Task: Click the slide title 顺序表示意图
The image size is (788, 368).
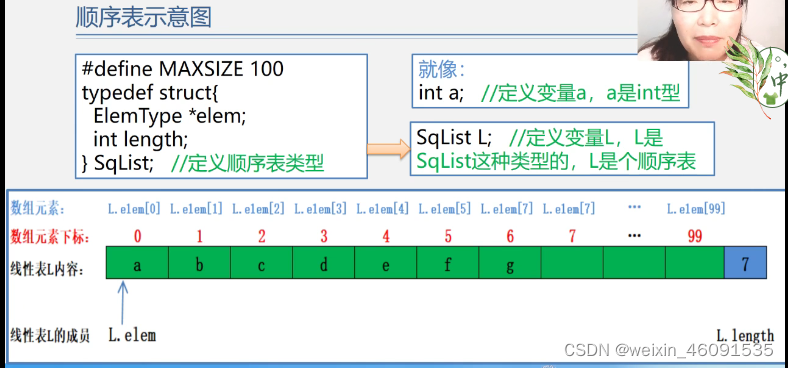Action: [x=143, y=18]
